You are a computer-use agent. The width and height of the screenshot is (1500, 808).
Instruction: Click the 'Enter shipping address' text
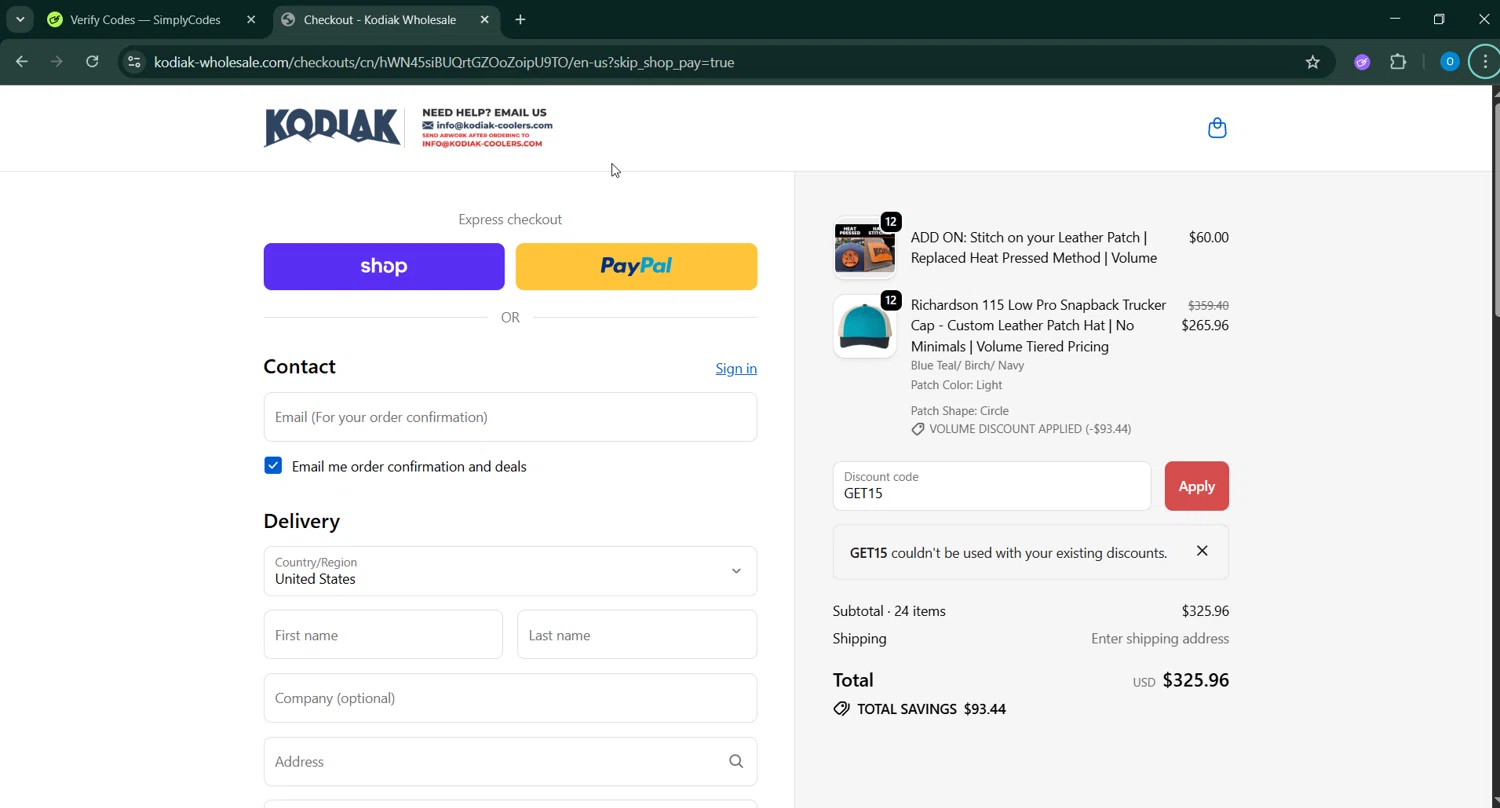[x=1160, y=639]
